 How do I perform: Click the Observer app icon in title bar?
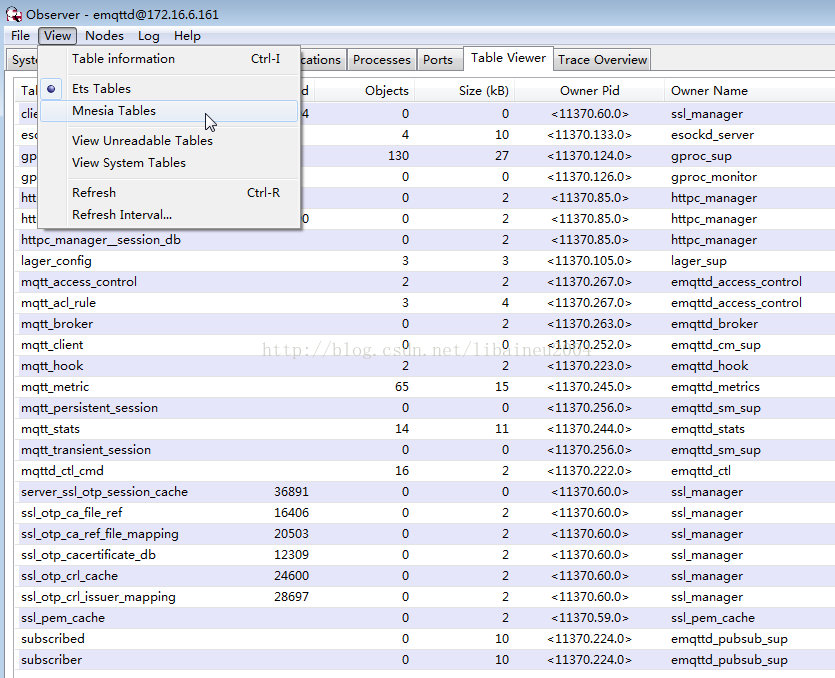13,14
